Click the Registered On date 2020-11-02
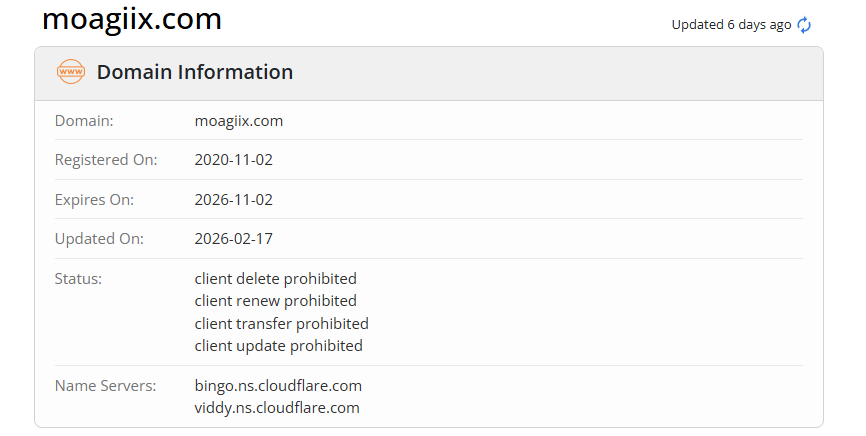Image resolution: width=866 pixels, height=436 pixels. (x=233, y=160)
